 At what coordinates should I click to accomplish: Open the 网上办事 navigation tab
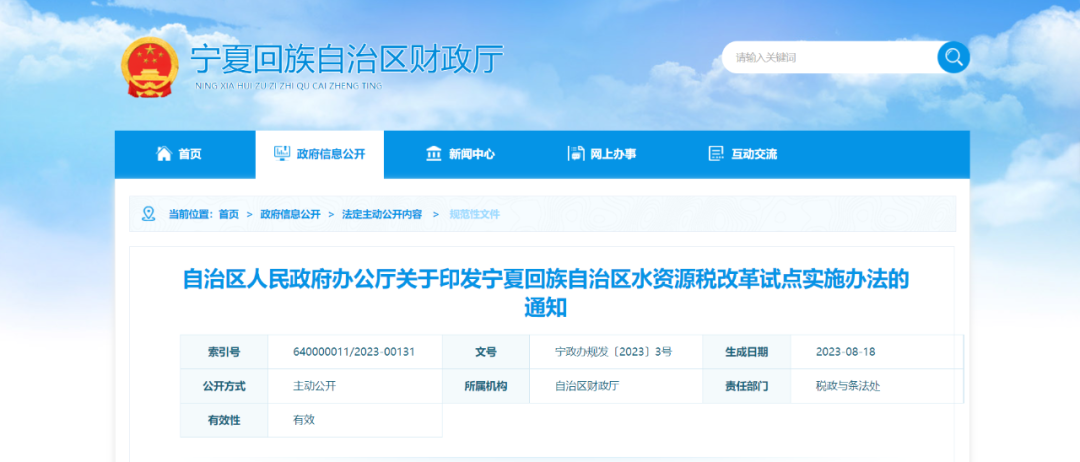coord(601,154)
